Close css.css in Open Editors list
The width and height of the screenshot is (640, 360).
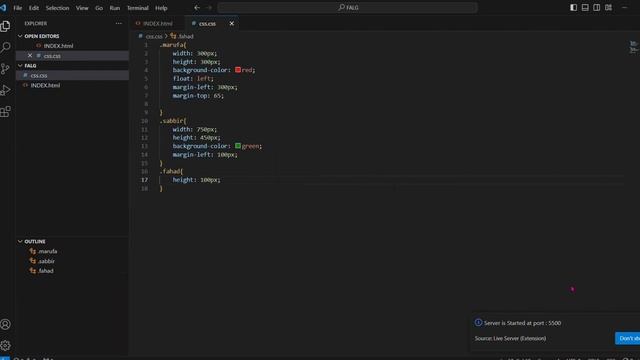point(30,56)
